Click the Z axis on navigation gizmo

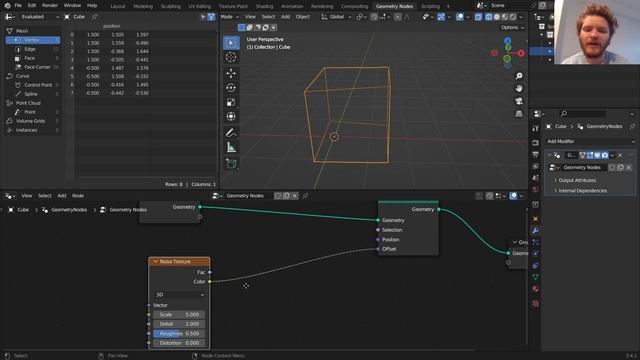[x=507, y=41]
